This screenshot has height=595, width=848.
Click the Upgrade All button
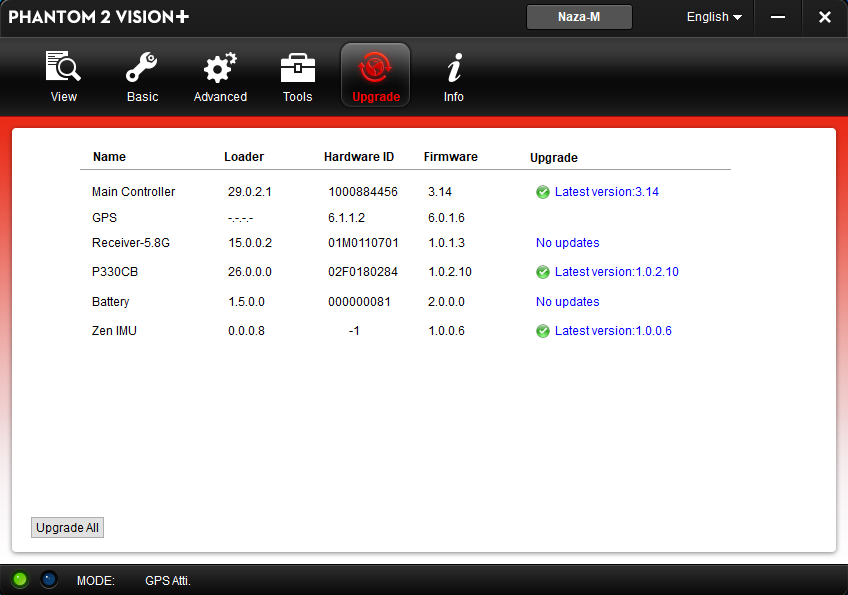68,527
